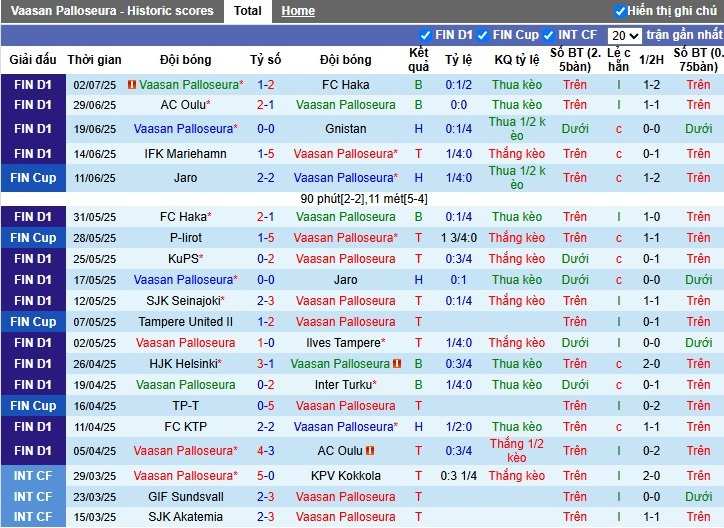The image size is (724, 528).
Task: Click FC KTP team name
Action: coord(186,427)
